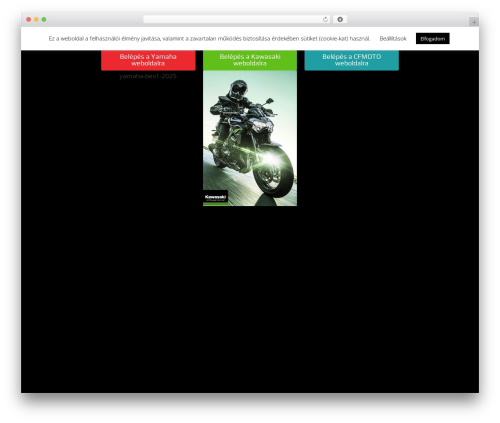Click the round icon beside the address bar
Image resolution: width=500 pixels, height=423 pixels.
(x=340, y=19)
